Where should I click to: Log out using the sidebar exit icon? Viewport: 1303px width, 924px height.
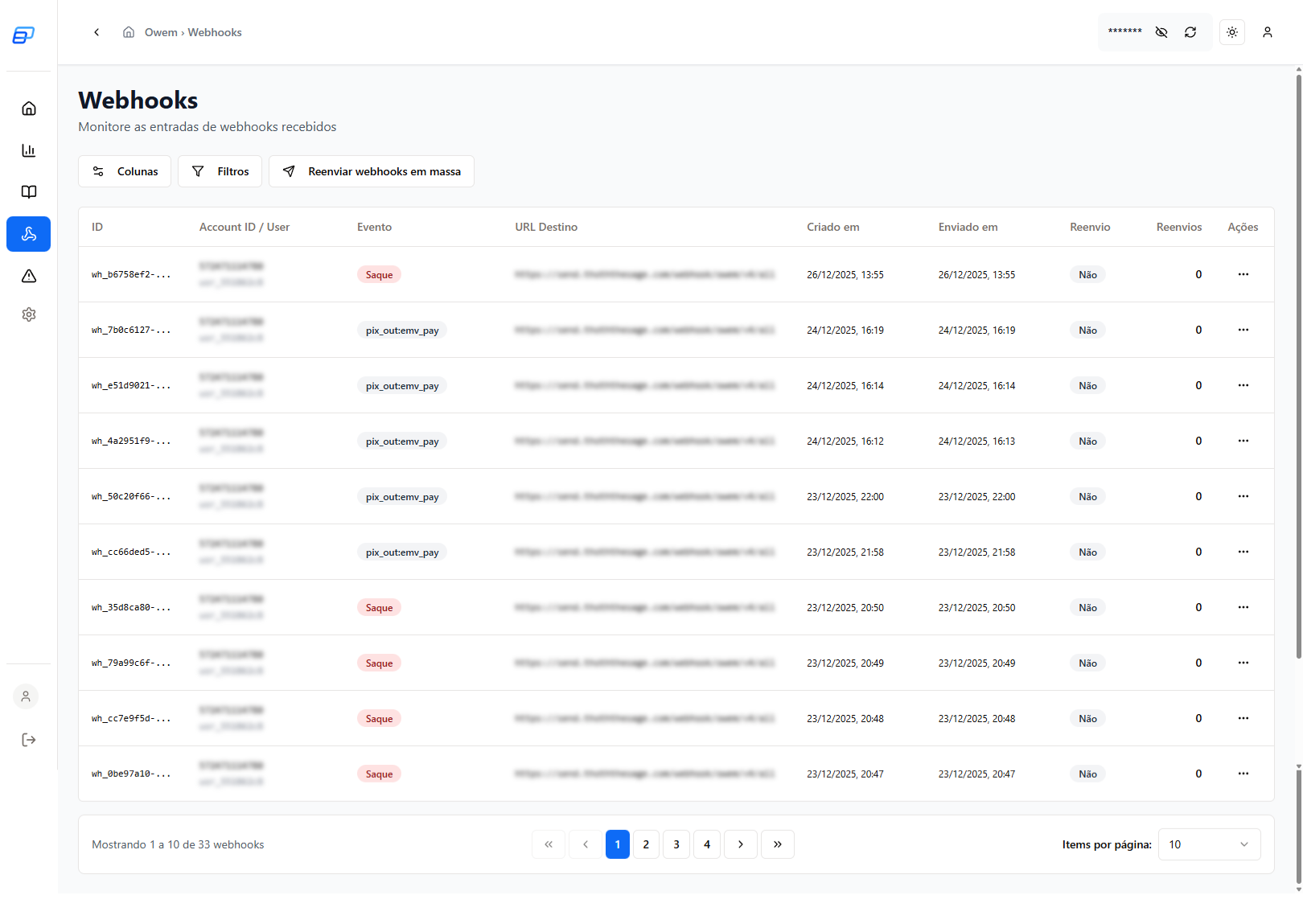point(28,740)
